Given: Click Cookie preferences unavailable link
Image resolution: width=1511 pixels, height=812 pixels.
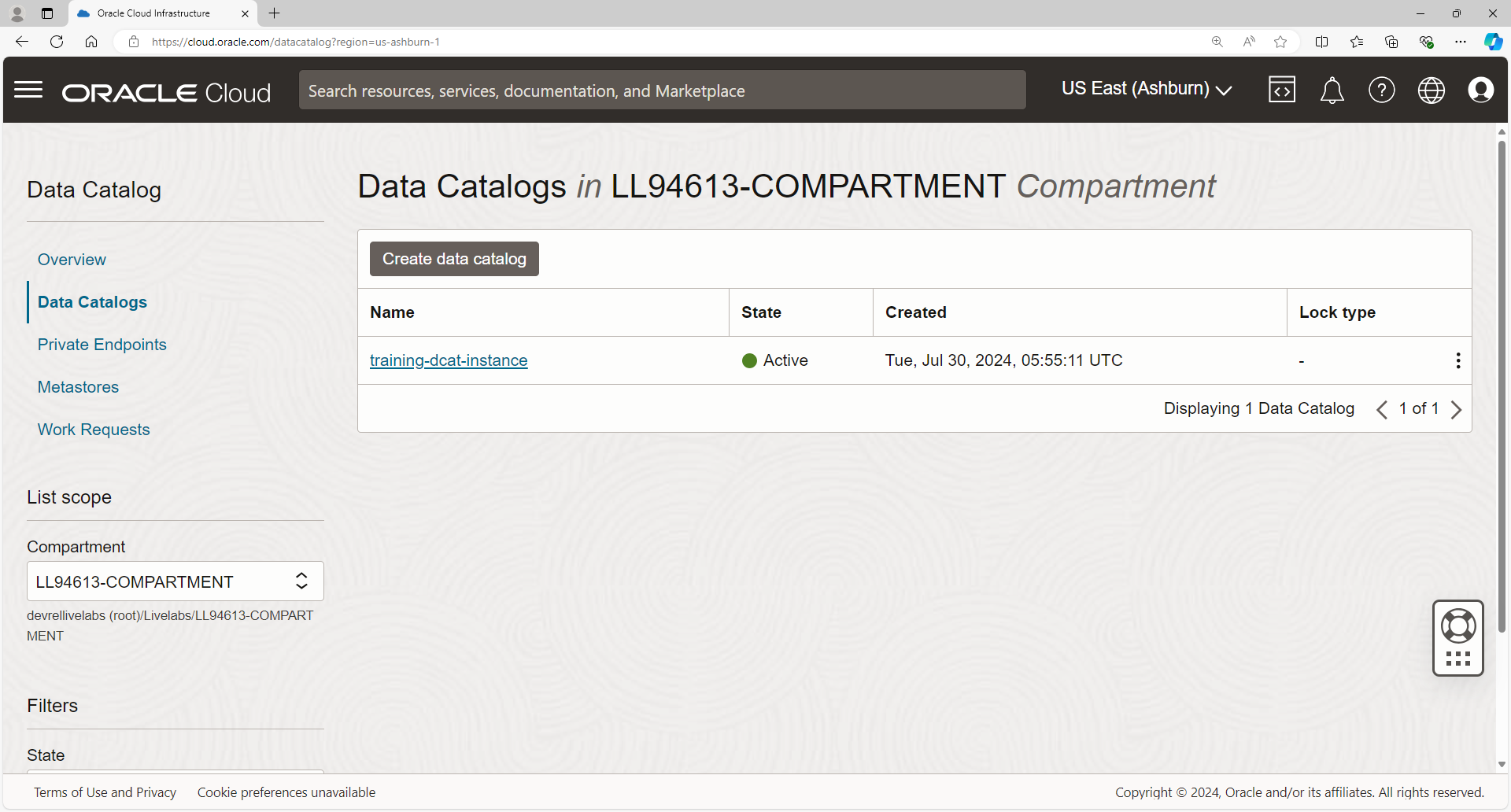Looking at the screenshot, I should pyautogui.click(x=286, y=792).
